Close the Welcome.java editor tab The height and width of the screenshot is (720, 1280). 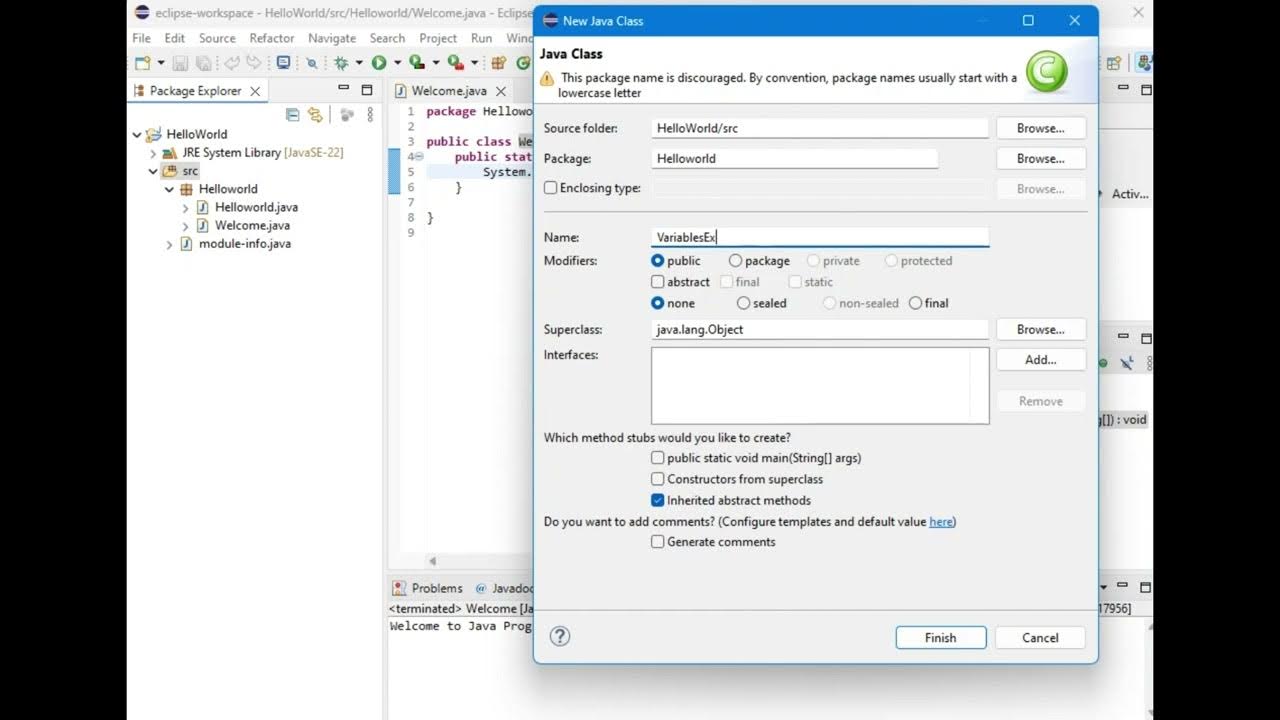coord(501,91)
